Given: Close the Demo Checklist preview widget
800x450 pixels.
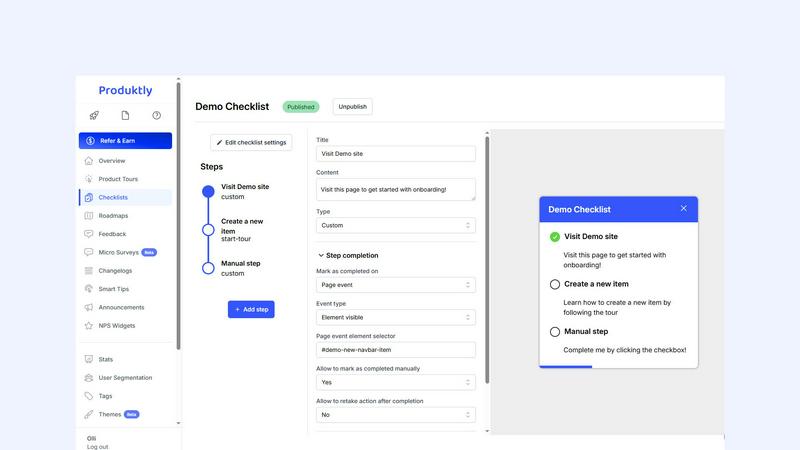Looking at the screenshot, I should click(x=684, y=208).
